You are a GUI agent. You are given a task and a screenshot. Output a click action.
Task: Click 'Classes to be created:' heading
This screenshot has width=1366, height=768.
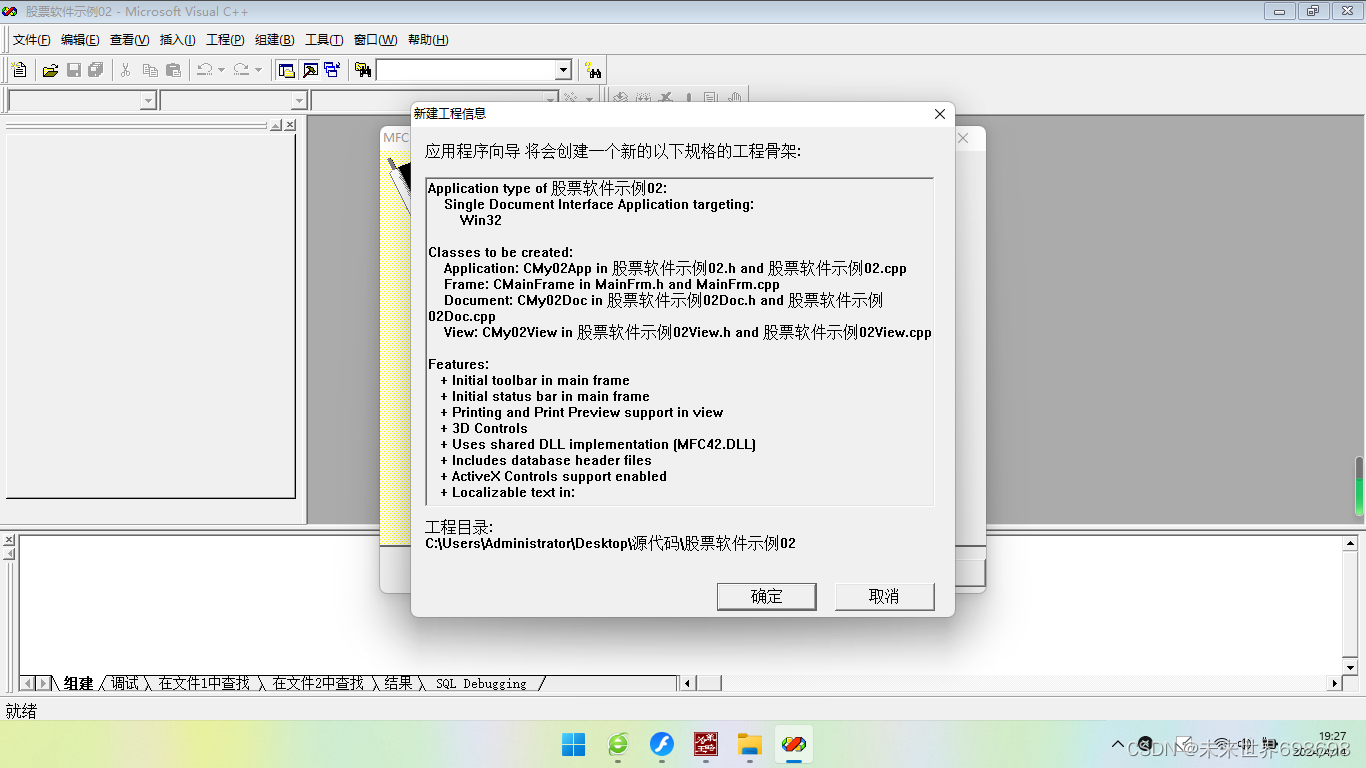click(x=500, y=252)
